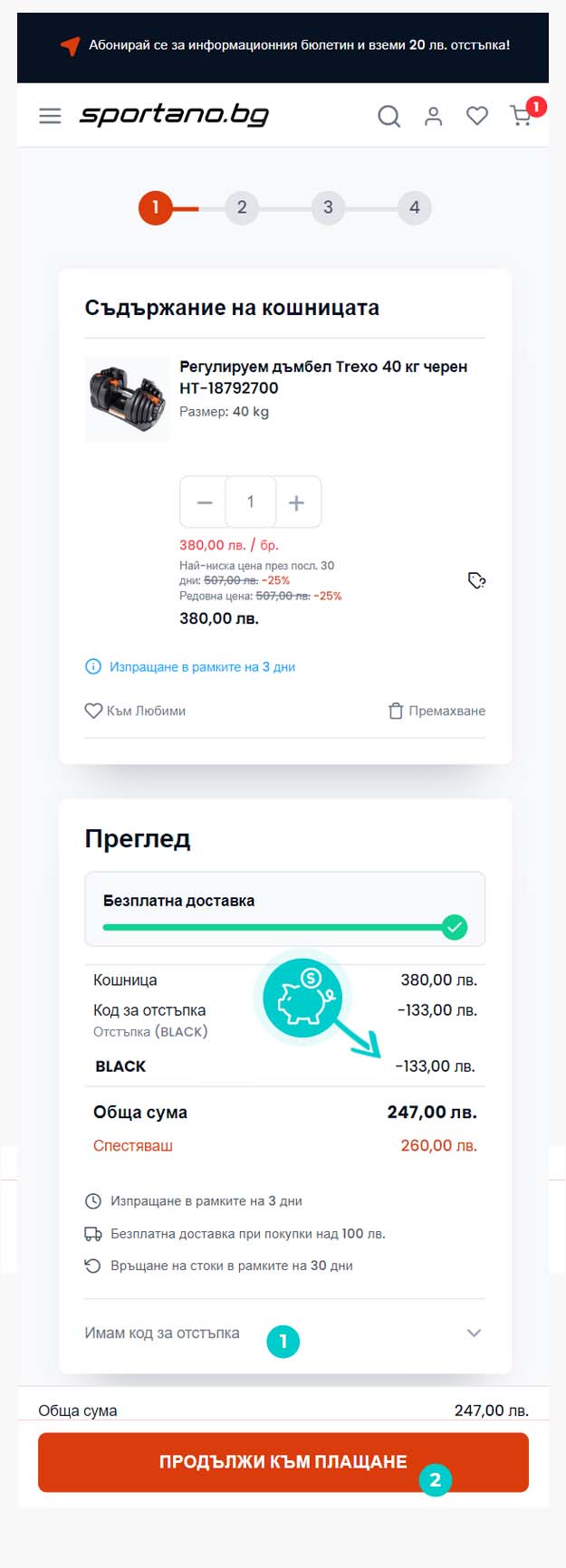The height and width of the screenshot is (1568, 566).
Task: Expand the Имам код за отстъпка section
Action: click(283, 1333)
